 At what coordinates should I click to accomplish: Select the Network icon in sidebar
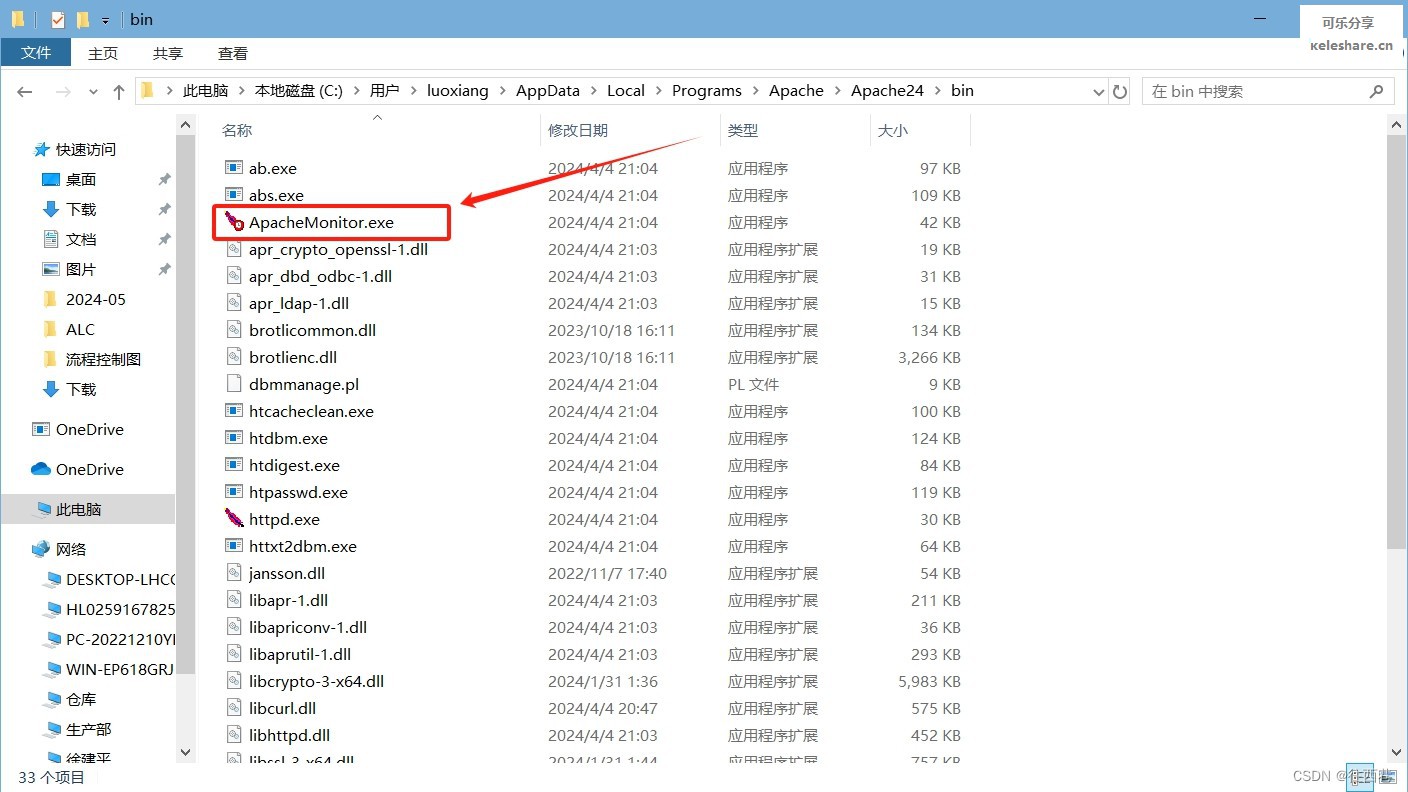pos(41,549)
